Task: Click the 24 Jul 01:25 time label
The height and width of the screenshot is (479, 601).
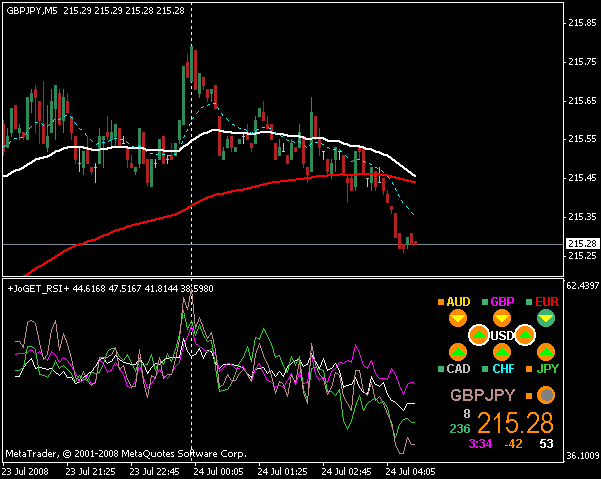Action: coord(282,471)
